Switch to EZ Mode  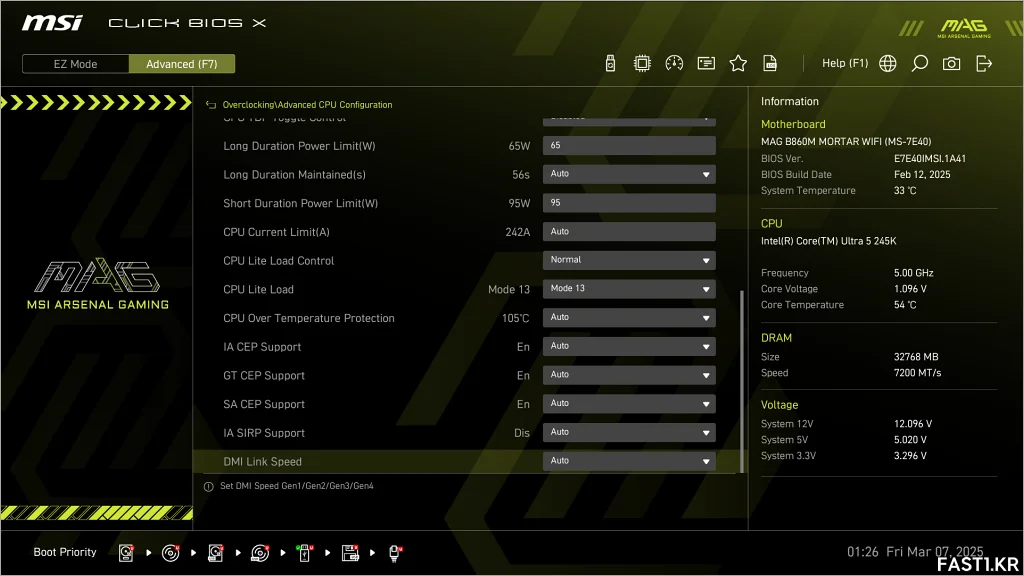tap(75, 64)
